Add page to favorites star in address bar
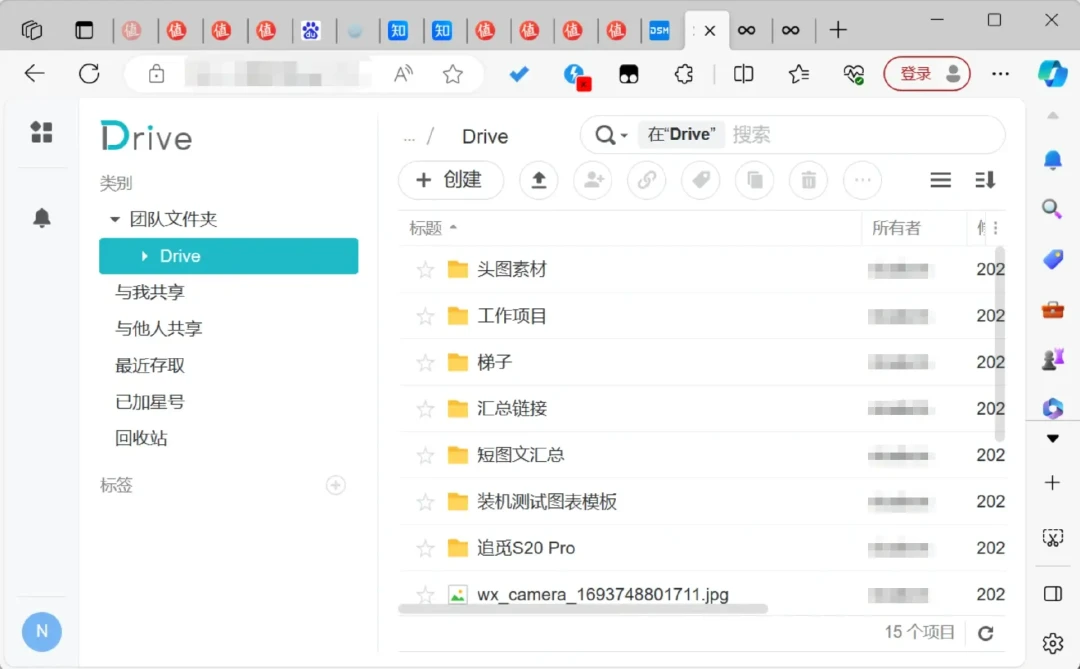Image resolution: width=1080 pixels, height=669 pixels. tap(453, 74)
